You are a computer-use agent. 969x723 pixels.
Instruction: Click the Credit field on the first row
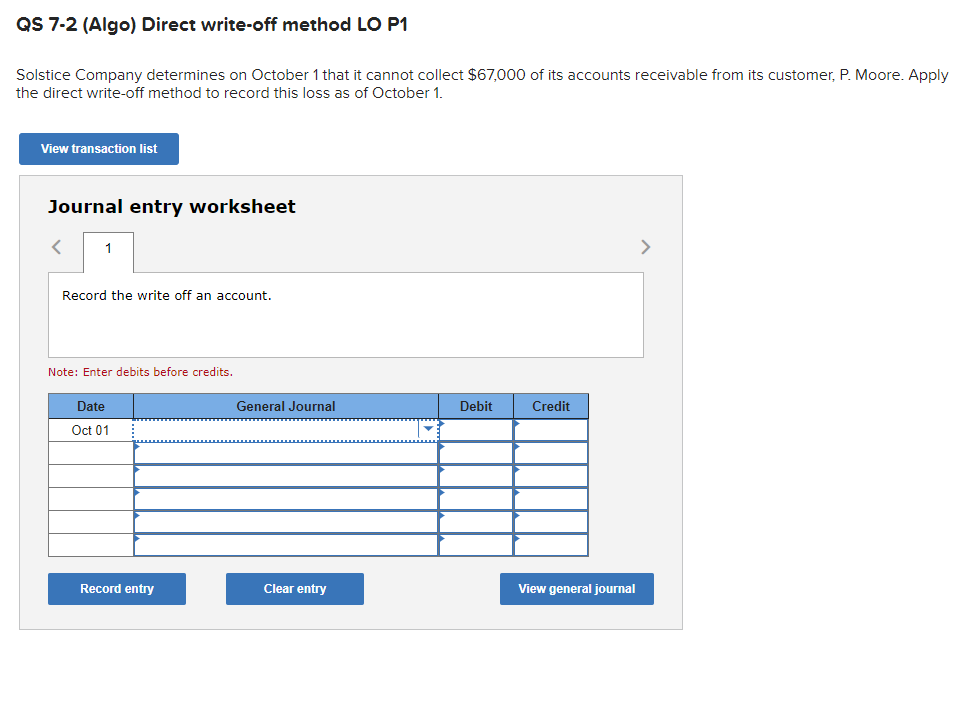[550, 429]
